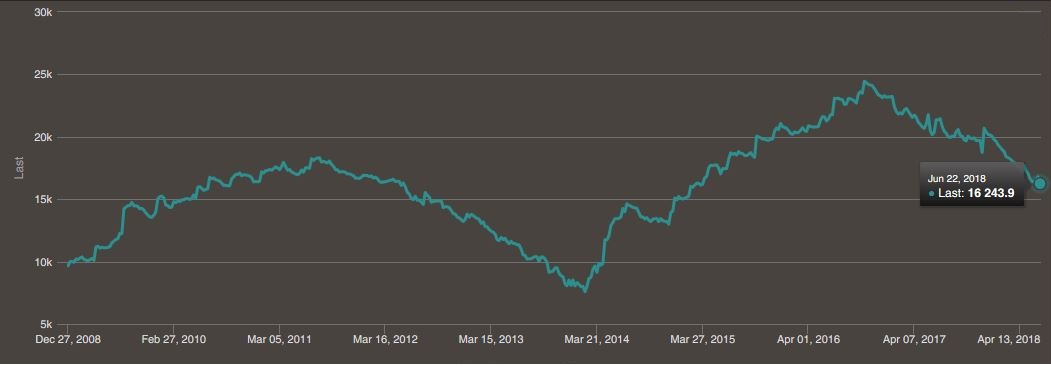Click the Apr 13, 2018 date label
The width and height of the screenshot is (1051, 366).
[x=1009, y=339]
